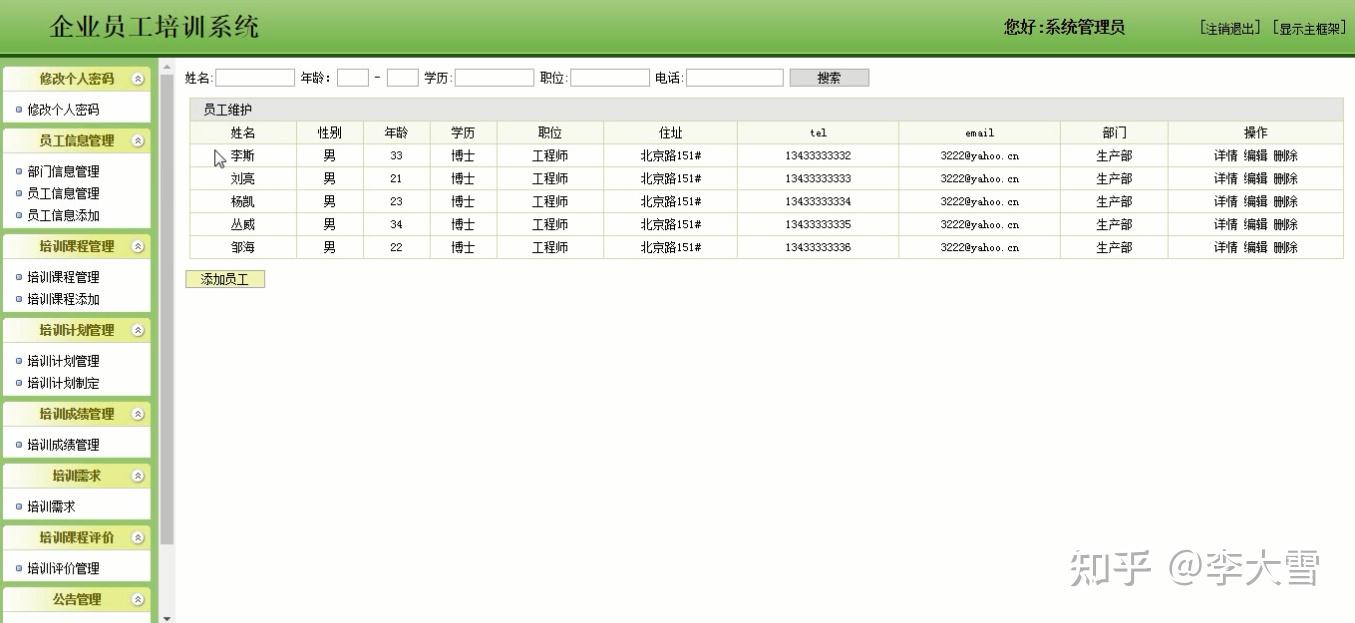Click the collapse icon on 修改个人密码 header
The width and height of the screenshot is (1355, 623).
pyautogui.click(x=137, y=78)
